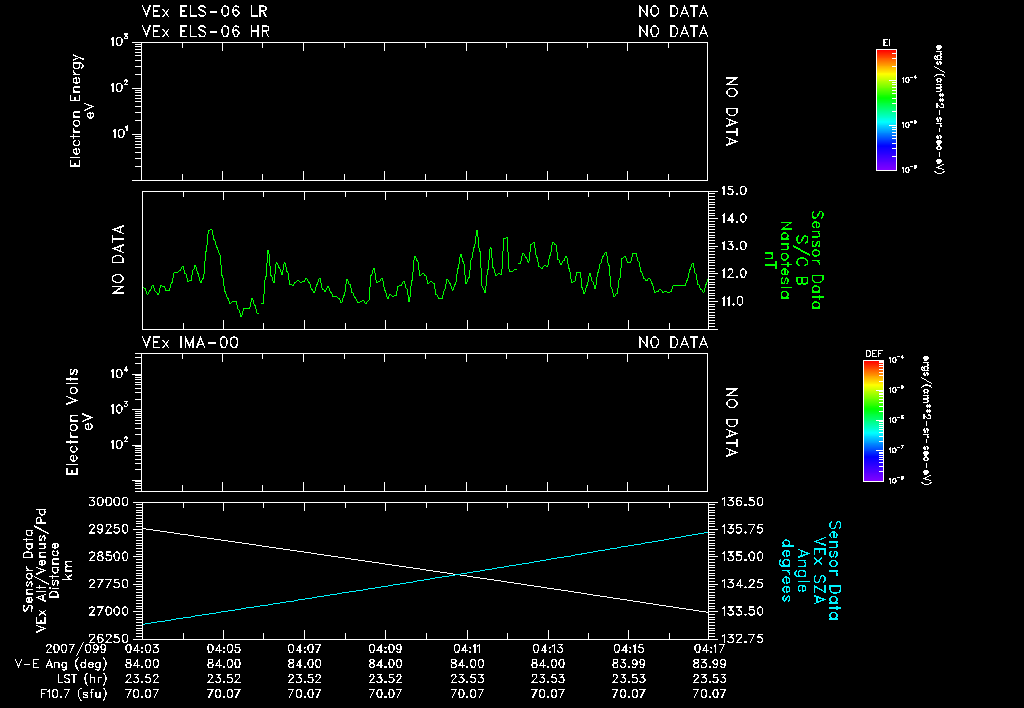Click the 04:17 time tick label
The height and width of the screenshot is (708, 1024).
[709, 649]
